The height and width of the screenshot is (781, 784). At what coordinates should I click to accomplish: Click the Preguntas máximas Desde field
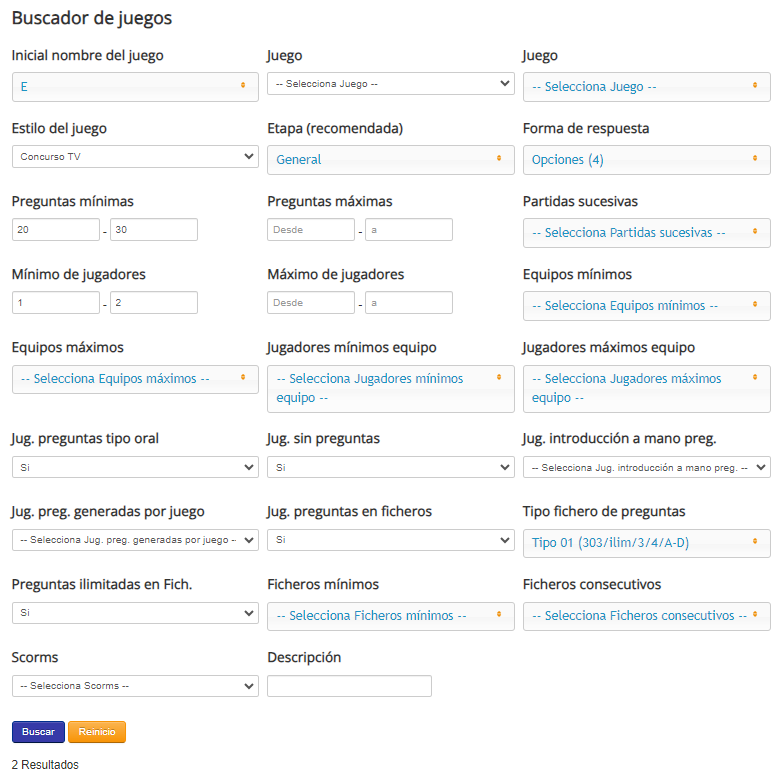click(x=311, y=230)
